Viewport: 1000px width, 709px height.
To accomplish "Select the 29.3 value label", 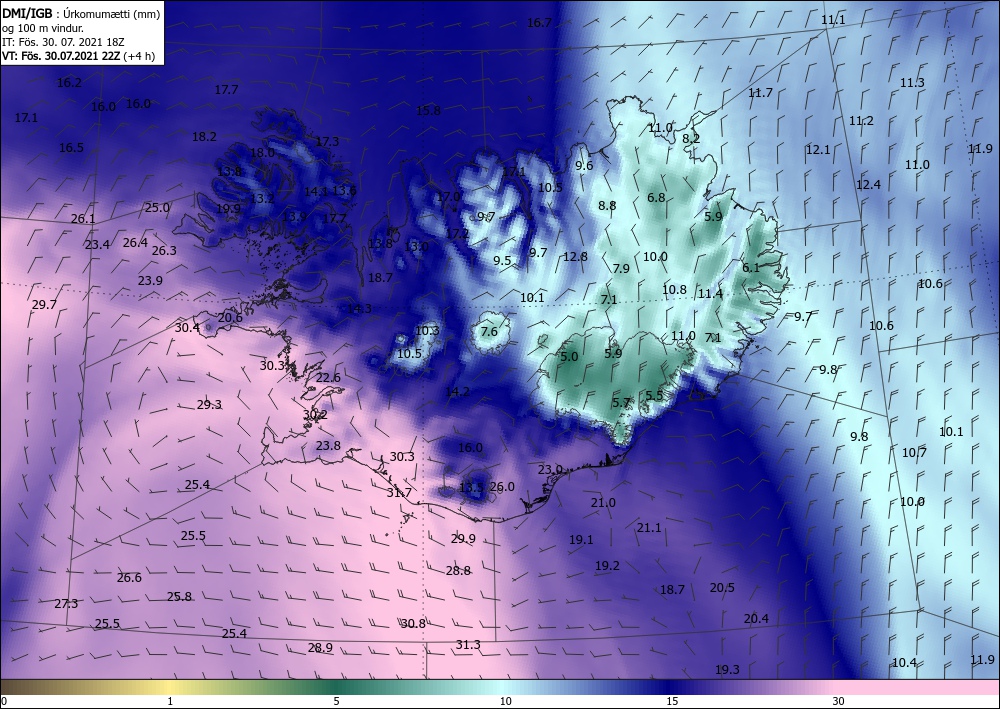I will 209,404.
